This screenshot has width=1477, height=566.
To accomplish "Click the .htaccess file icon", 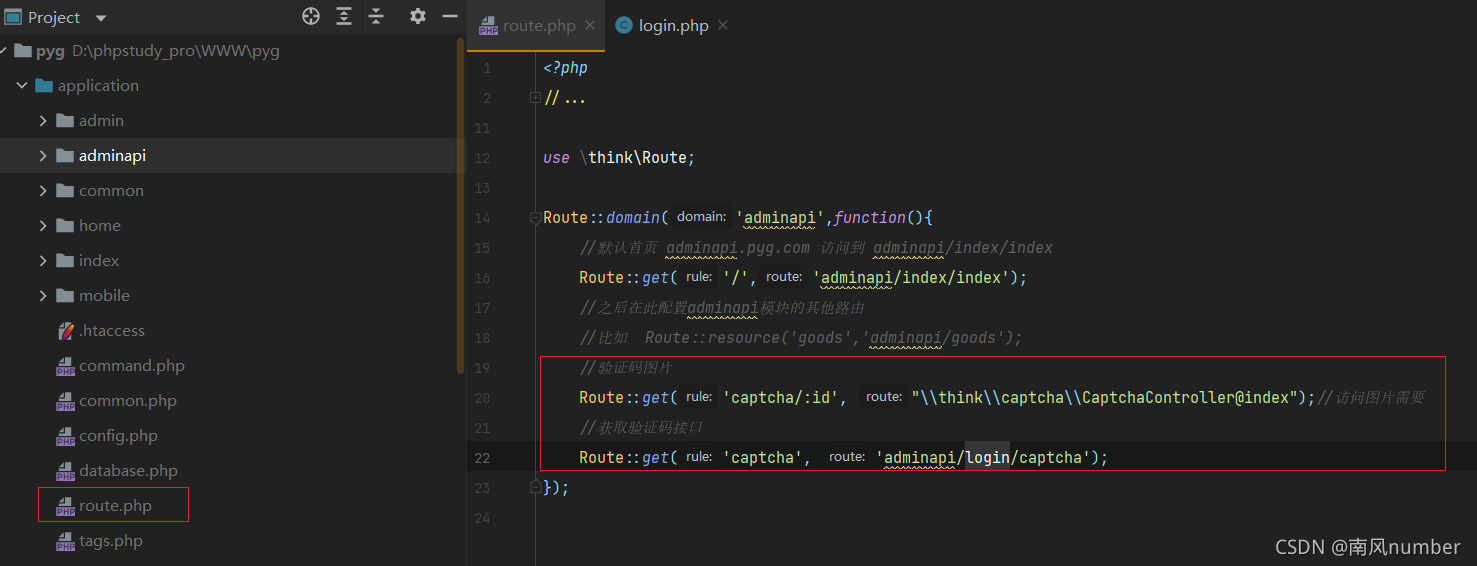I will pos(65,331).
